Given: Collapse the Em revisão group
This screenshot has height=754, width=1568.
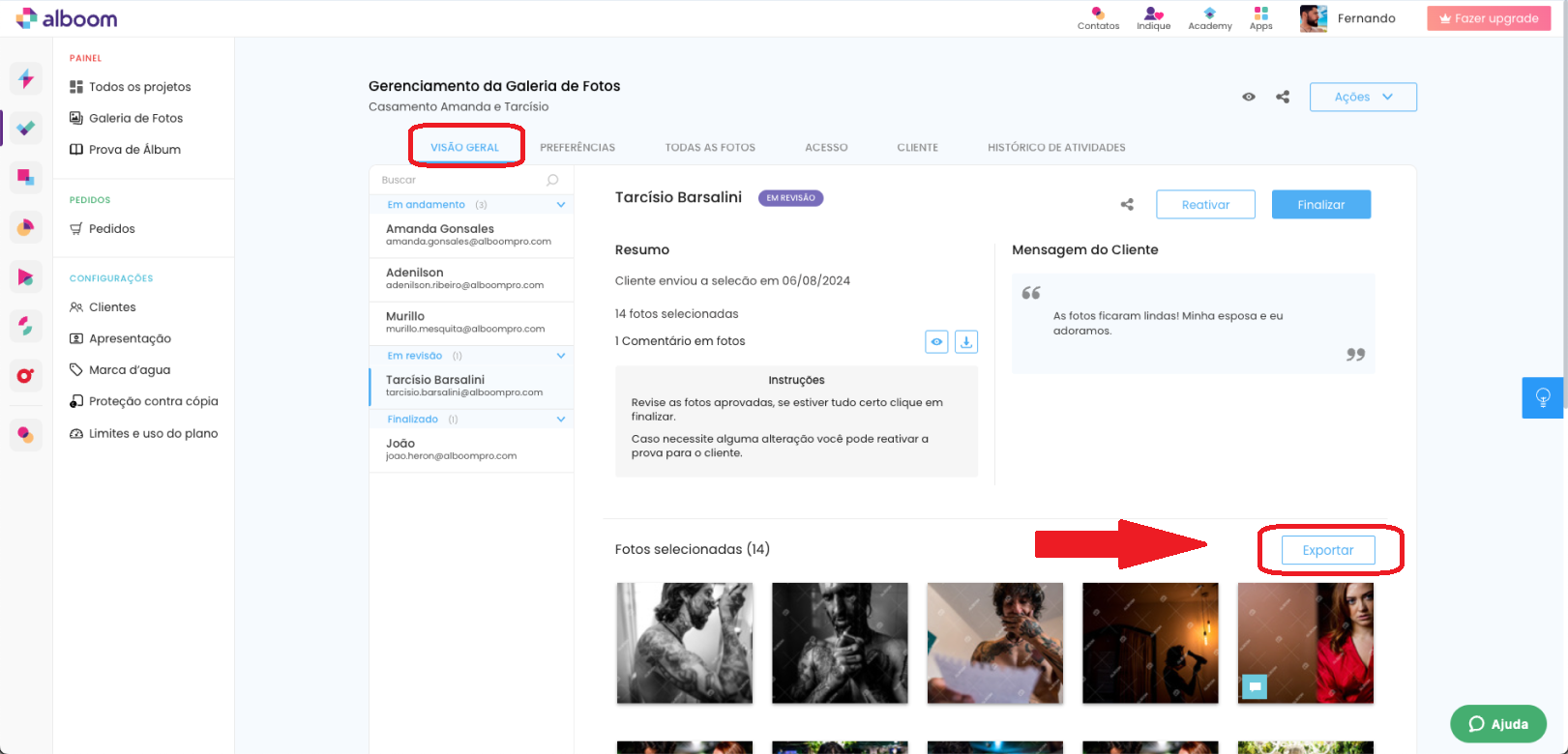Looking at the screenshot, I should 561,356.
